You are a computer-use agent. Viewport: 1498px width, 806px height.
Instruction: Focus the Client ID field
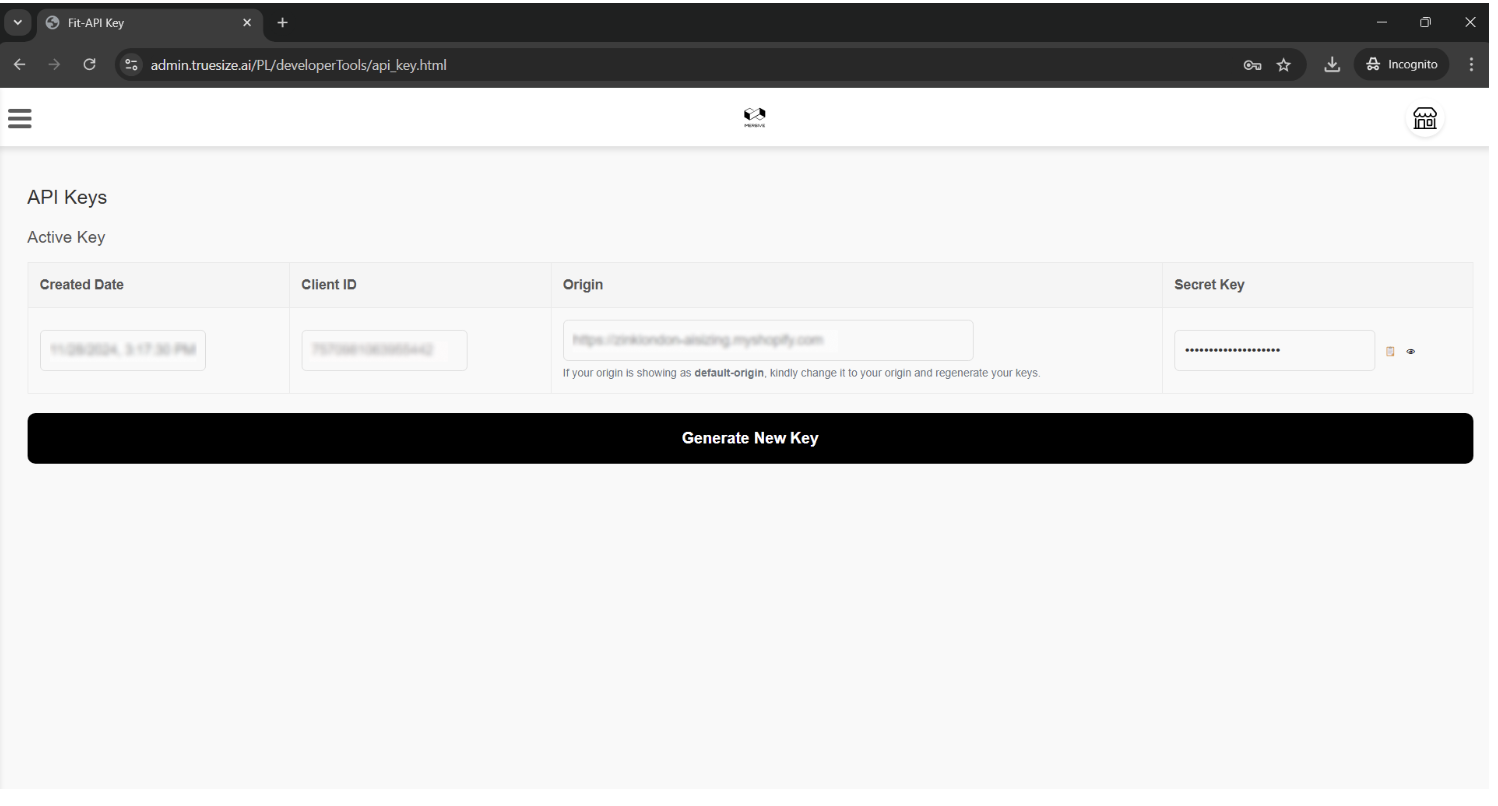(x=384, y=350)
